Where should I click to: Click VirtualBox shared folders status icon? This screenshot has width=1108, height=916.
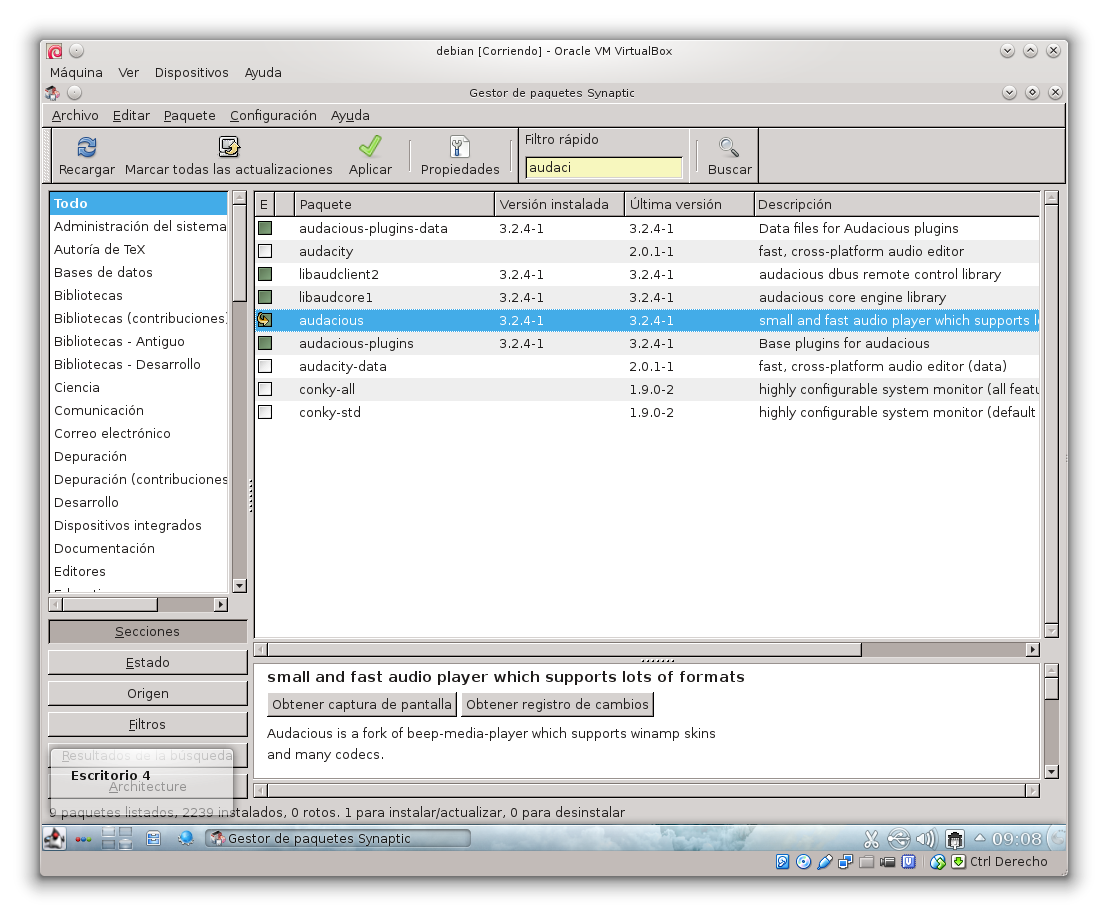(866, 862)
